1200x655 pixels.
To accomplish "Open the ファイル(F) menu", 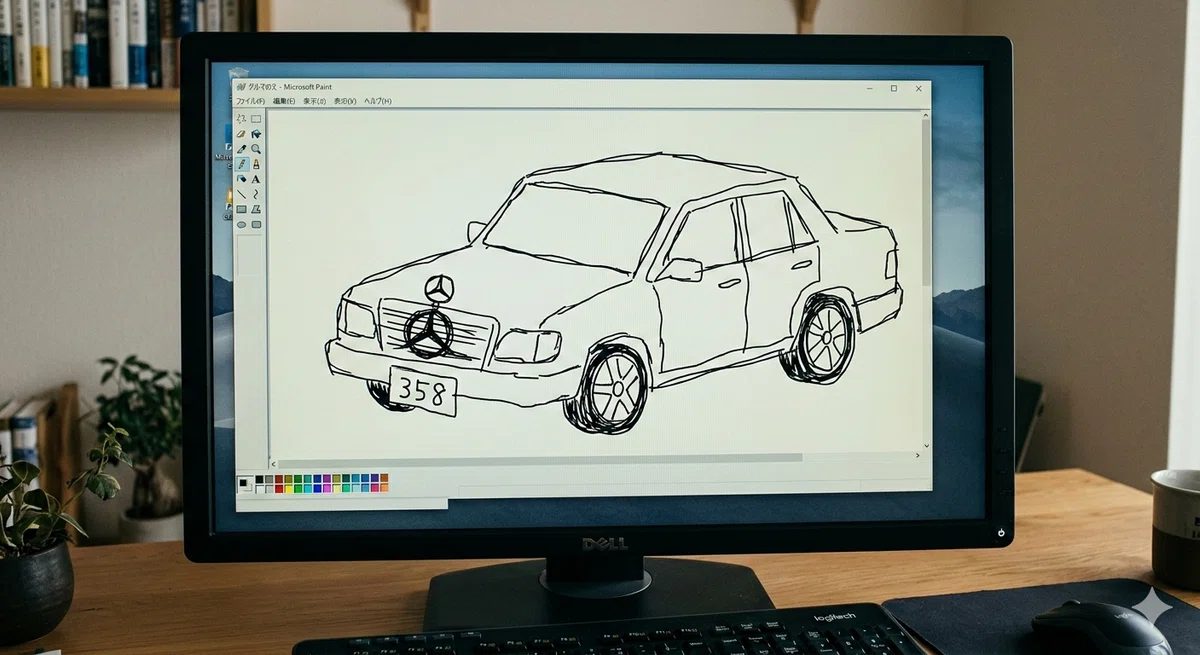I will (x=250, y=101).
